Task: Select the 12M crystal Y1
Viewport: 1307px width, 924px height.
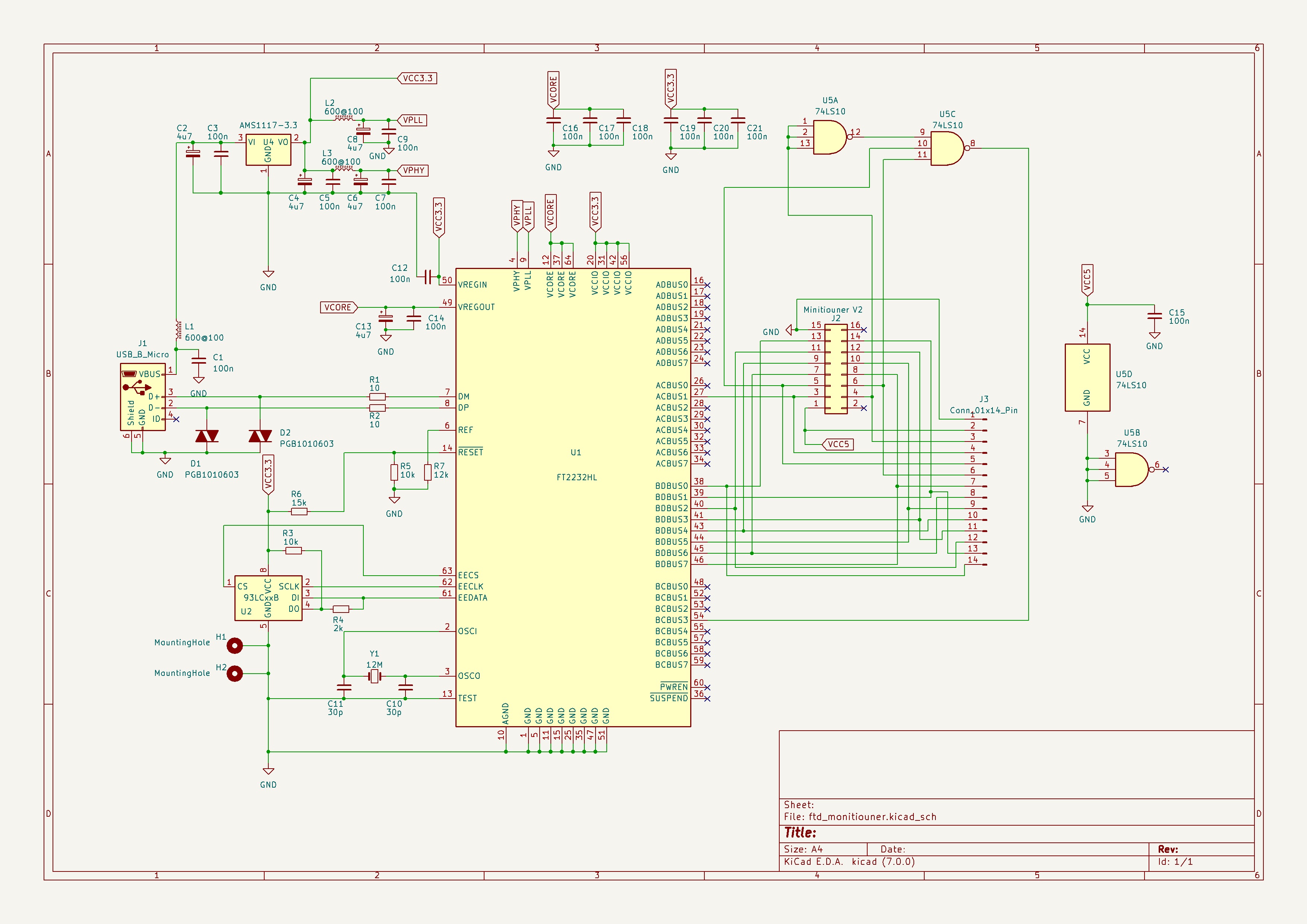Action: (x=374, y=676)
